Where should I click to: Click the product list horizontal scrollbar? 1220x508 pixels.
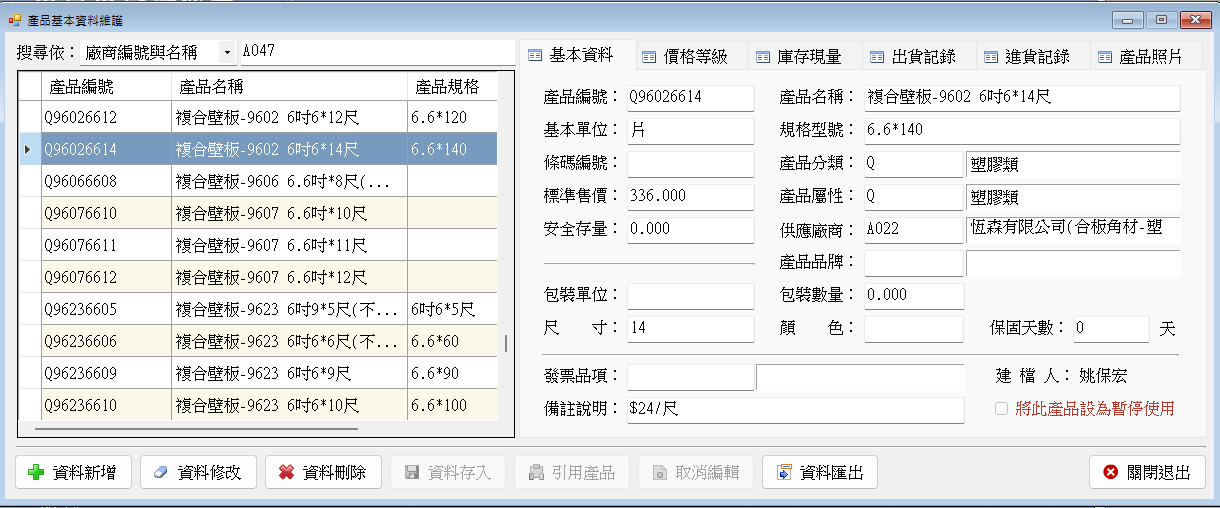pyautogui.click(x=196, y=429)
